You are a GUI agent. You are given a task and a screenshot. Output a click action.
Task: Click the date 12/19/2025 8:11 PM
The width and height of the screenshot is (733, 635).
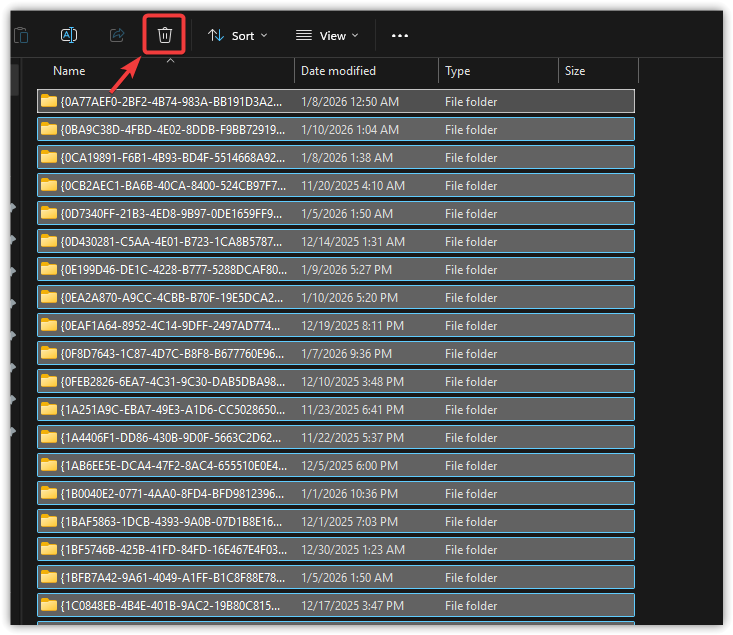point(352,325)
